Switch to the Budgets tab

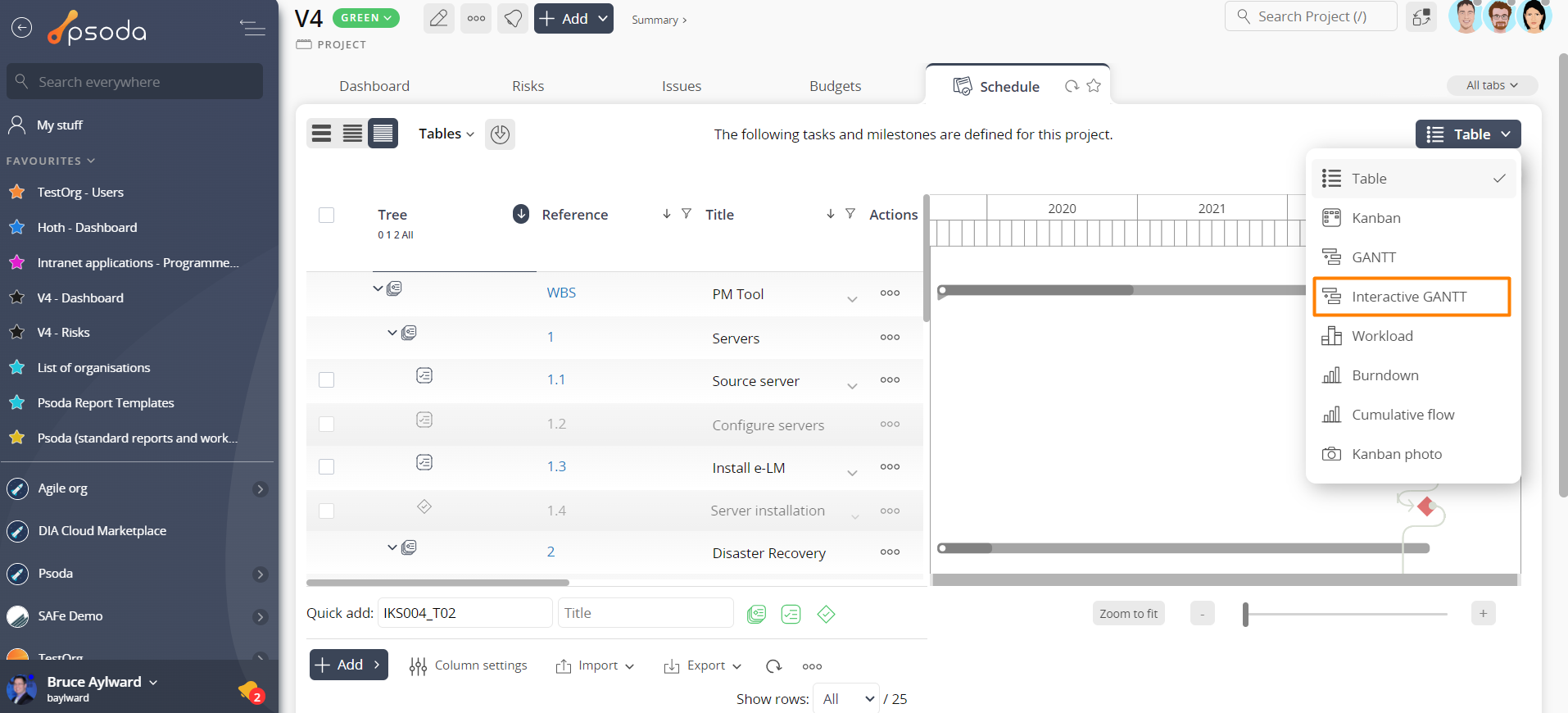tap(835, 86)
